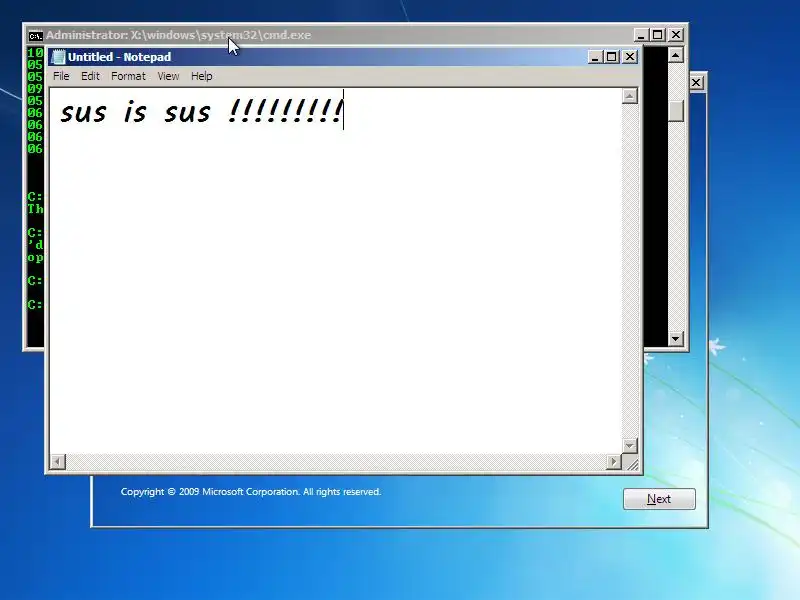Minimize the cmd.exe window
The height and width of the screenshot is (600, 800).
pos(641,35)
